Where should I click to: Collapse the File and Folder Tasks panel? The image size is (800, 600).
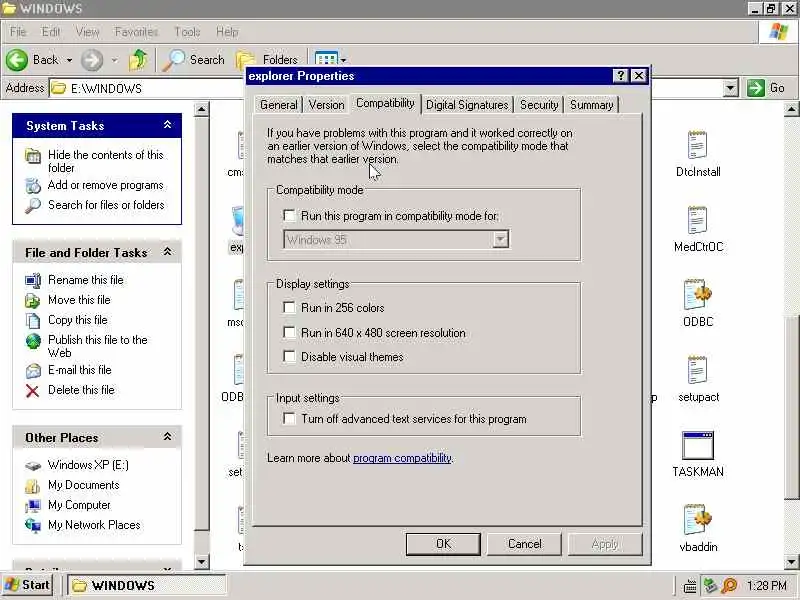167,252
